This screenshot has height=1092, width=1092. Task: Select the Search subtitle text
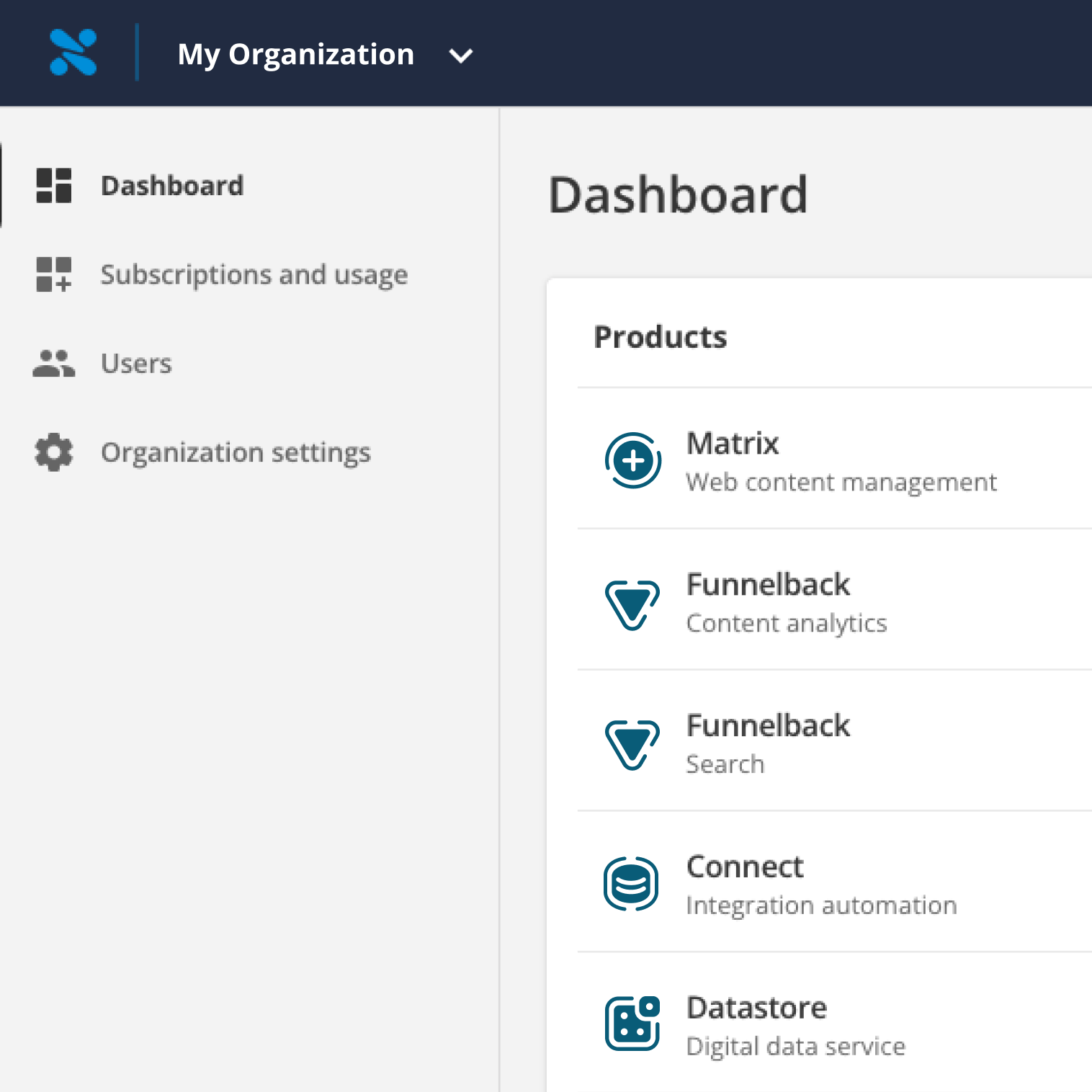point(725,764)
